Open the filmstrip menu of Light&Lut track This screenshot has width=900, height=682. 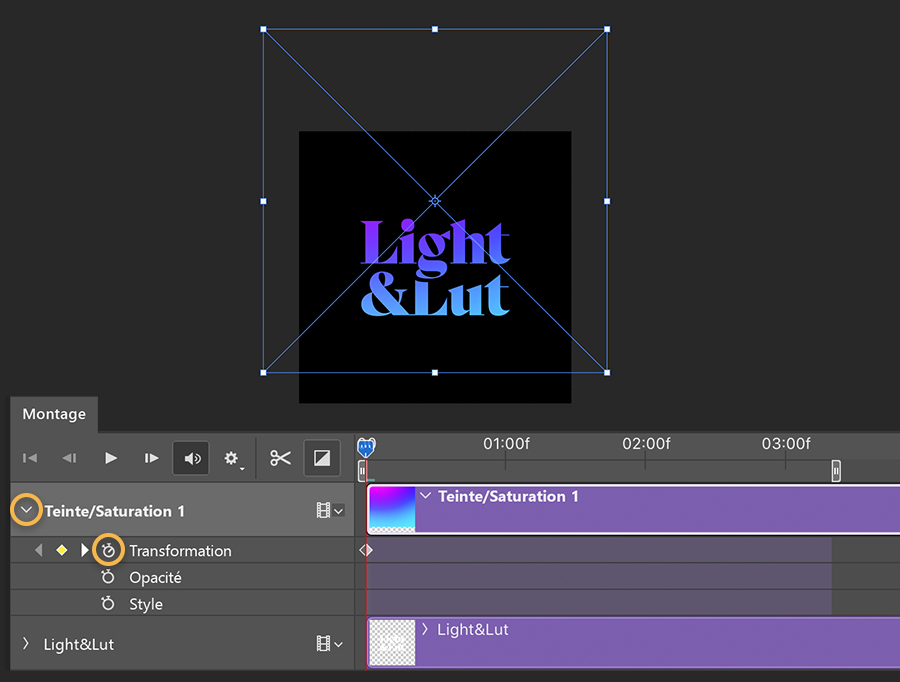[330, 644]
